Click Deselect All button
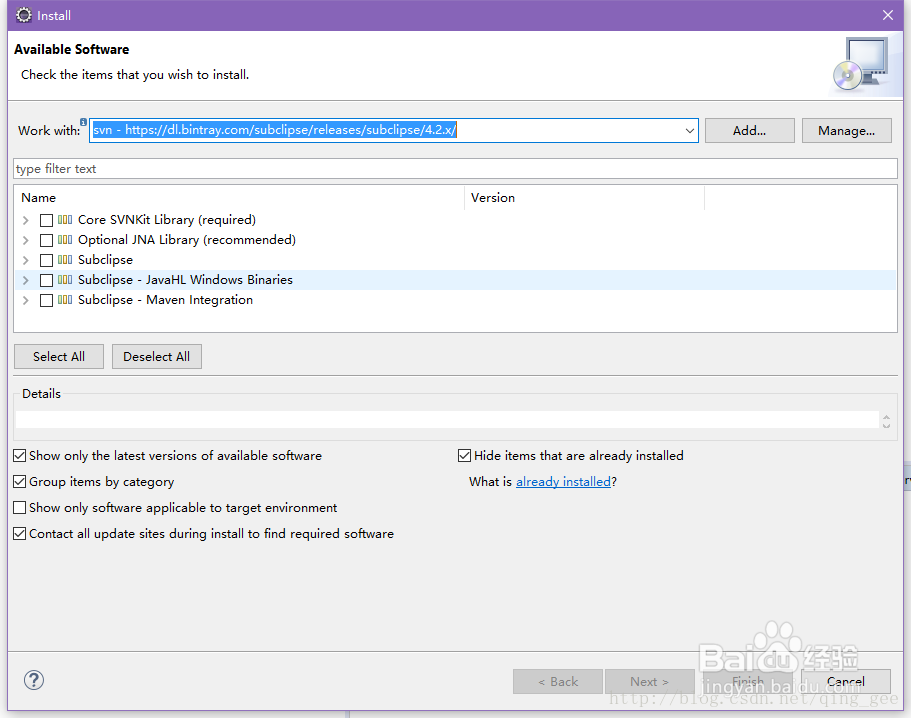 point(157,357)
